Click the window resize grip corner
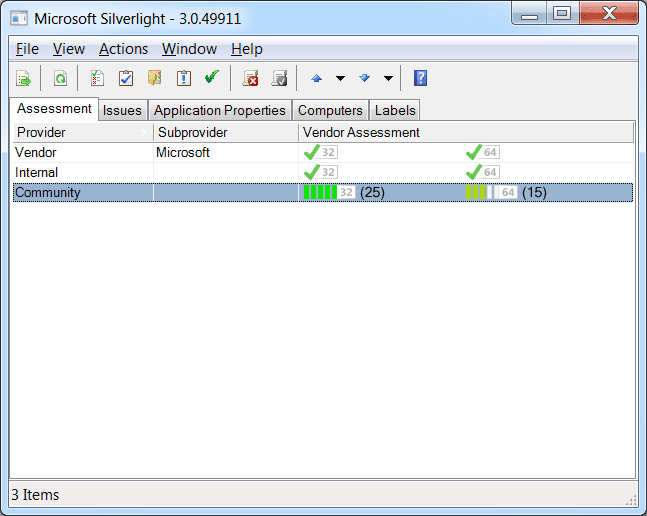This screenshot has width=647, height=516. [631, 500]
